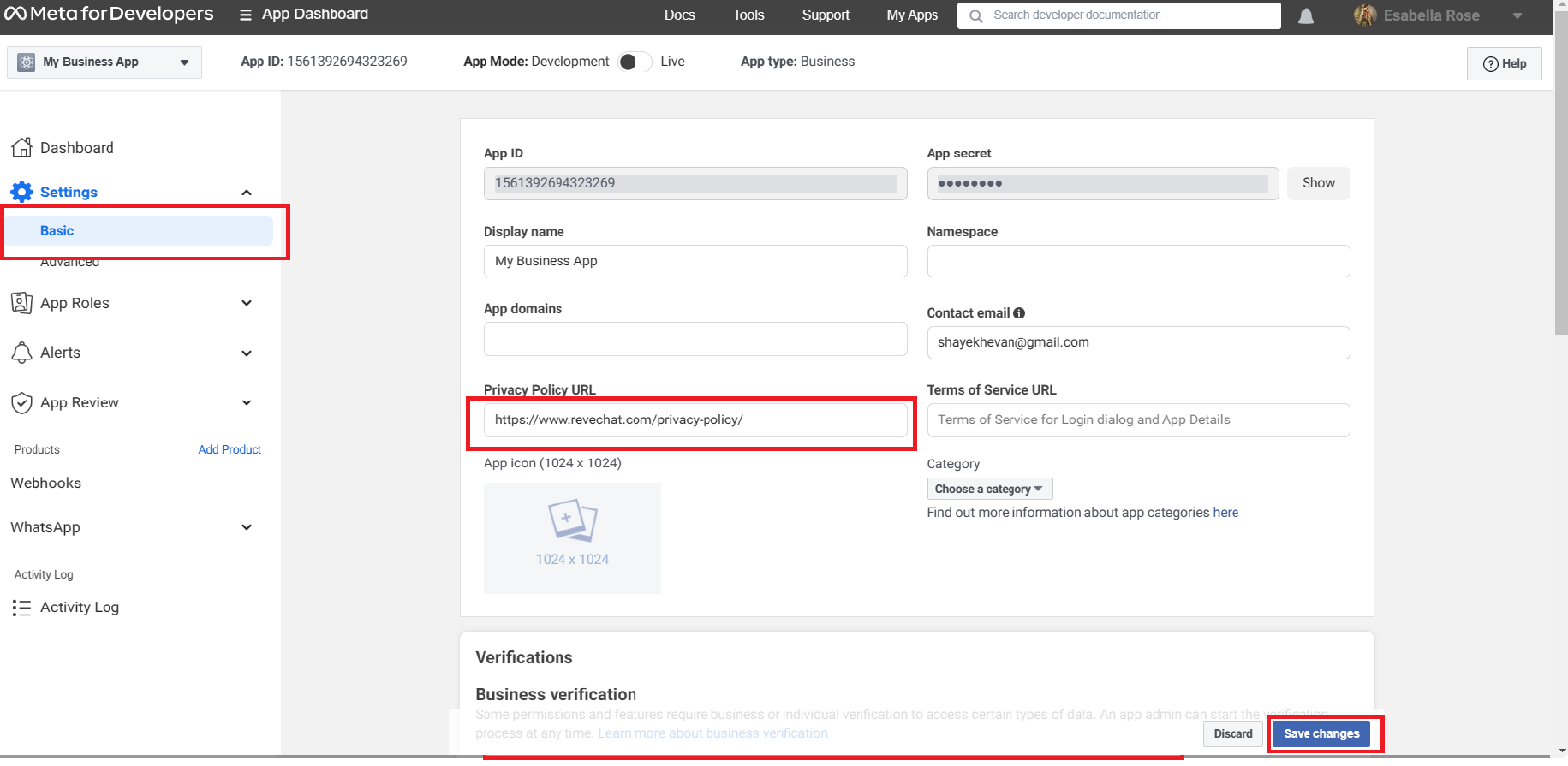Click Esabella Rose profile avatar
The image size is (1568, 766).
[x=1365, y=15]
